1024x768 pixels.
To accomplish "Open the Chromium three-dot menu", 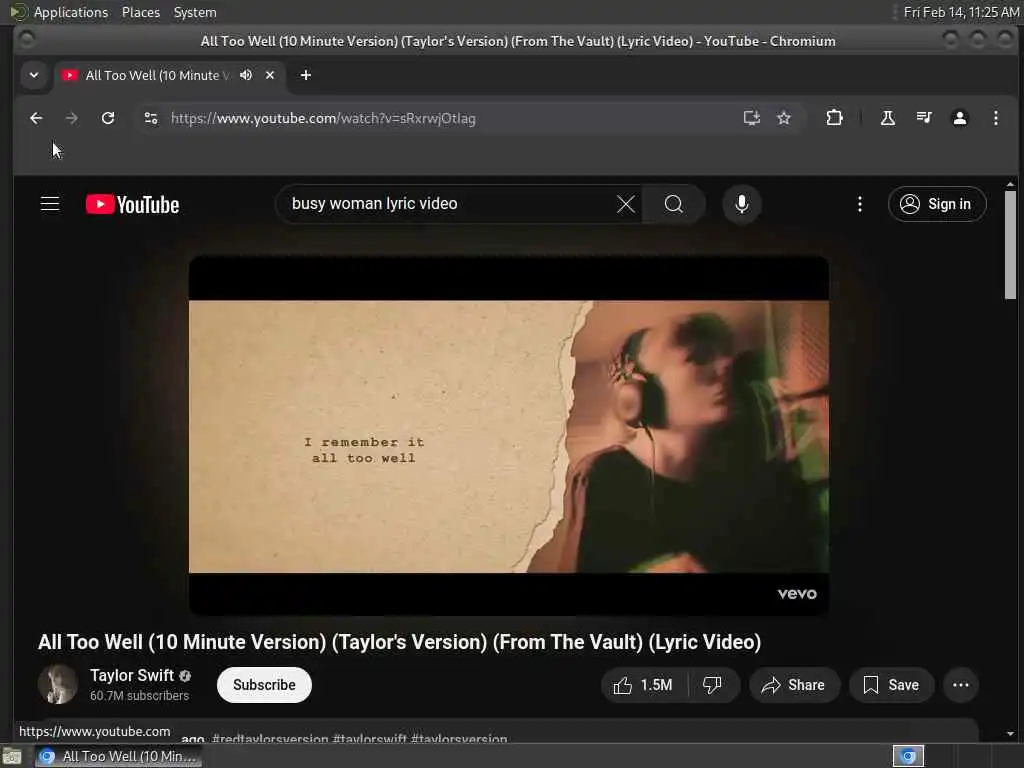I will [x=995, y=118].
